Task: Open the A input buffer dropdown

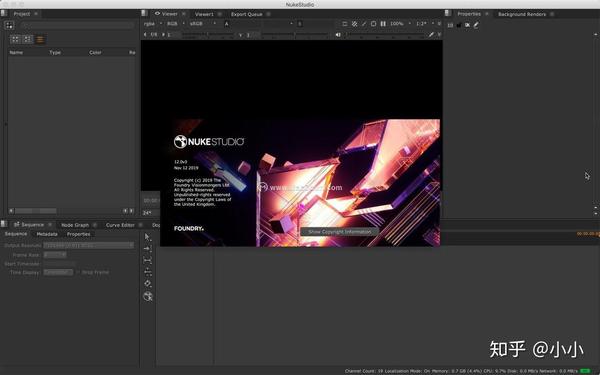Action: tap(259, 24)
